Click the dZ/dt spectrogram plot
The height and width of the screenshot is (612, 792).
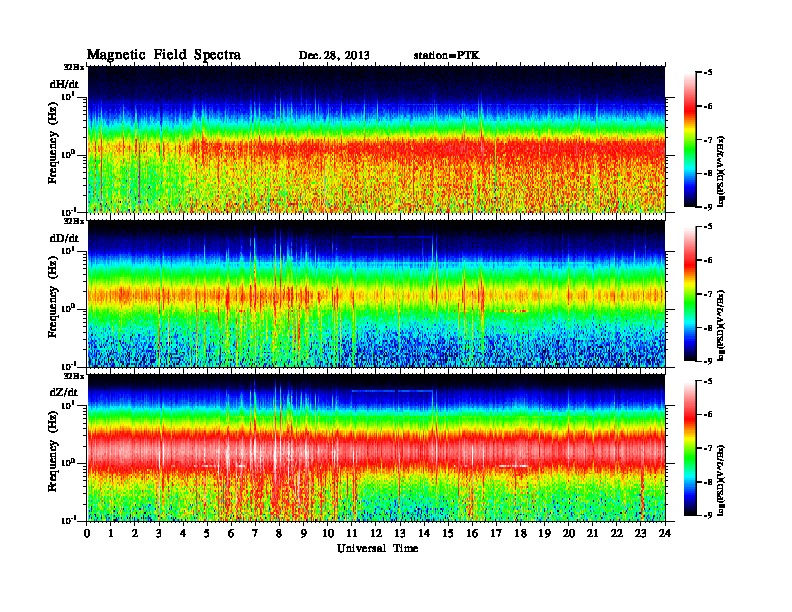[x=376, y=448]
